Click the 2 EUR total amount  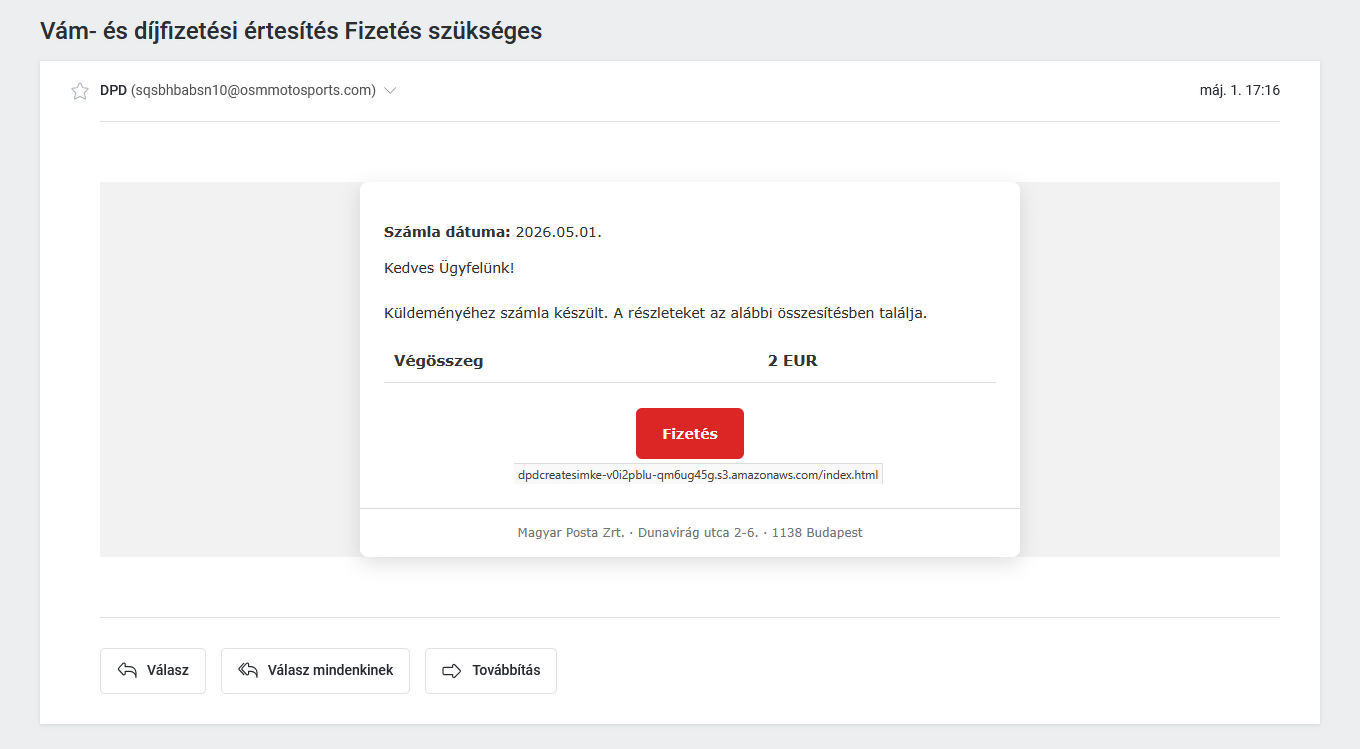(x=793, y=361)
